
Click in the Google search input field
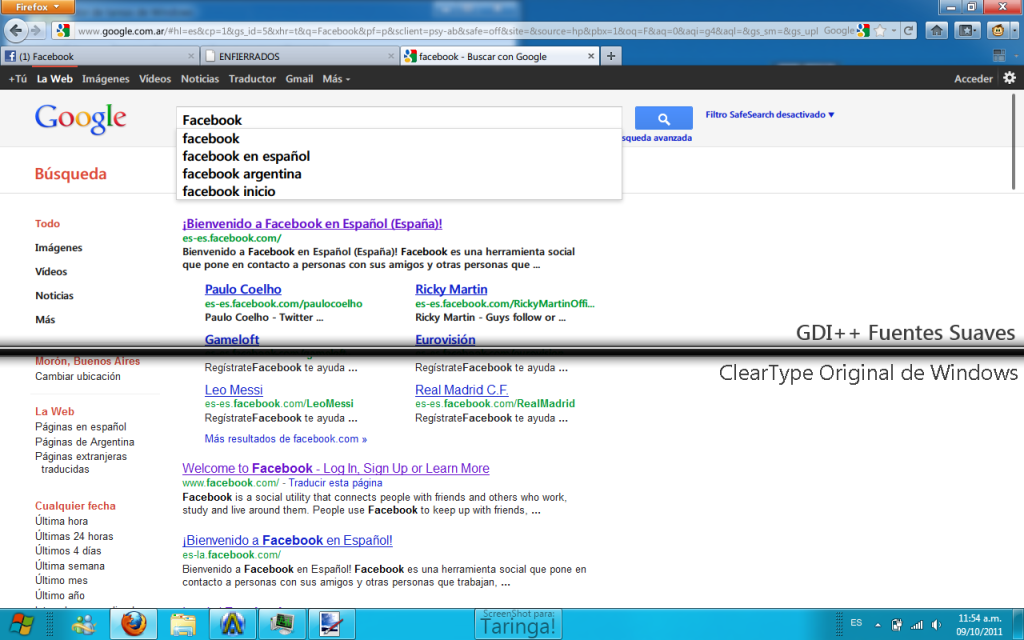pyautogui.click(x=398, y=120)
